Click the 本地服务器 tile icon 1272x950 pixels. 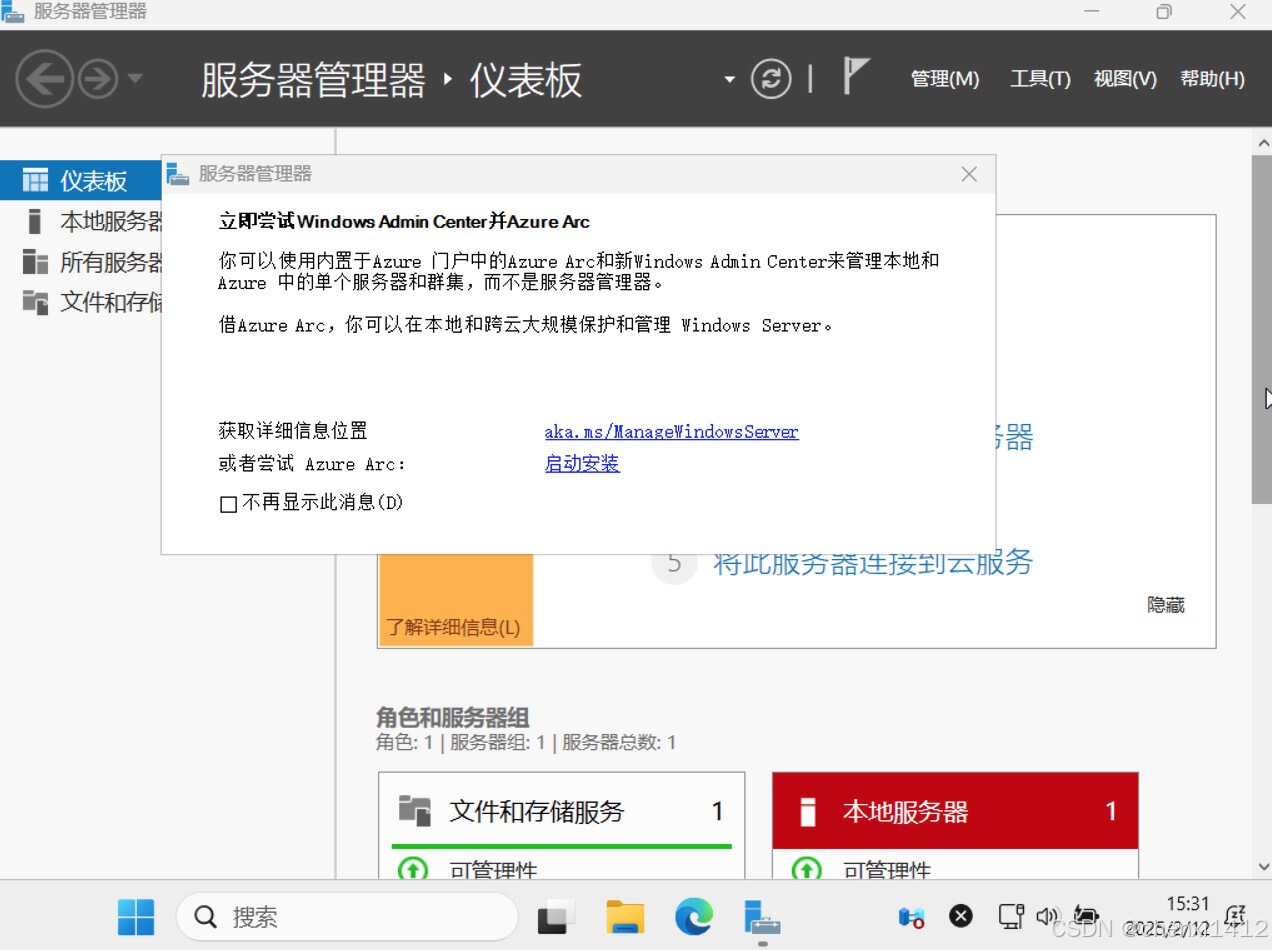coord(808,811)
